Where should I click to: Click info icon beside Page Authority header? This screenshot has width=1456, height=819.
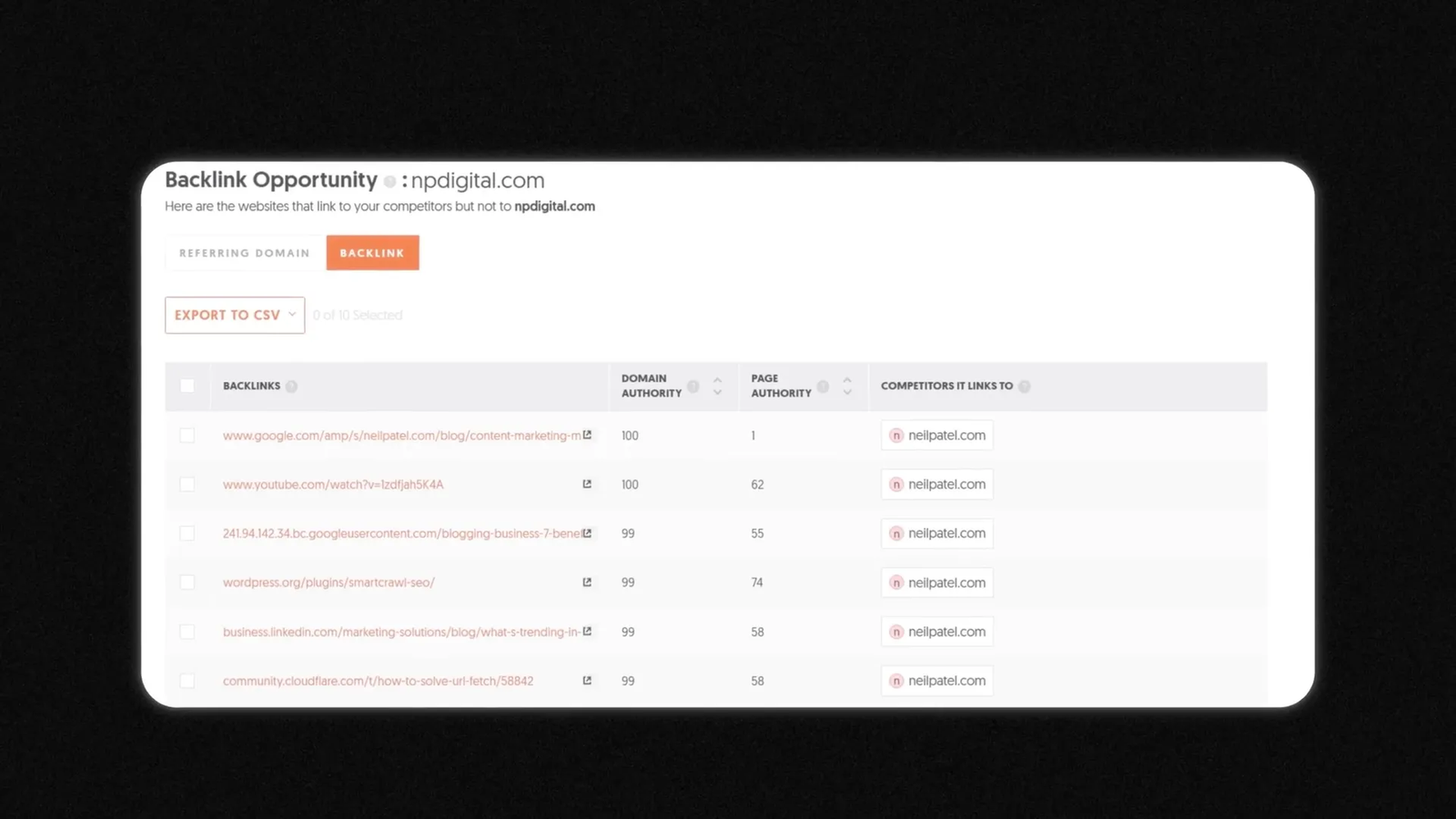(823, 386)
